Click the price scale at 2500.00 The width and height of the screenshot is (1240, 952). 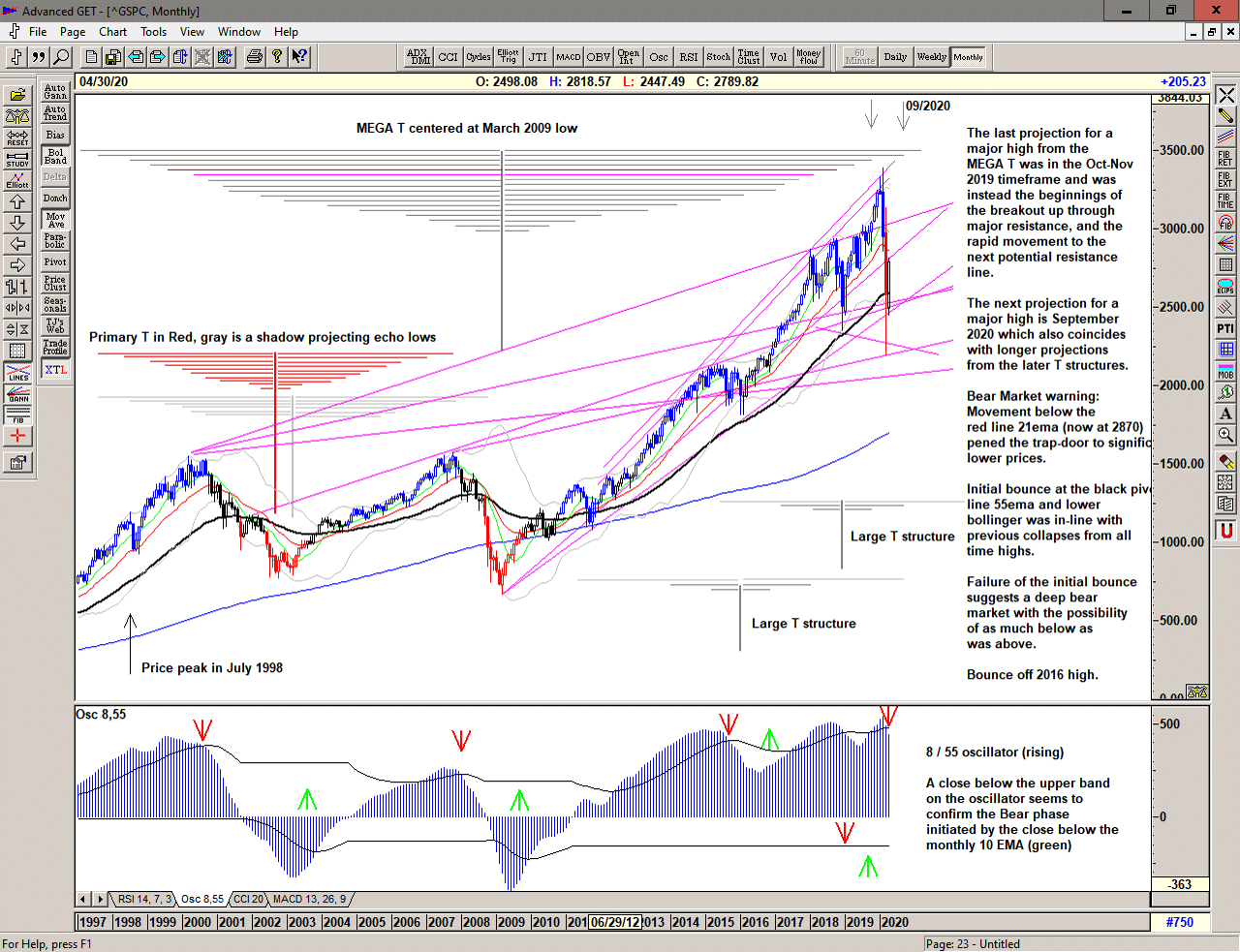[x=1182, y=307]
